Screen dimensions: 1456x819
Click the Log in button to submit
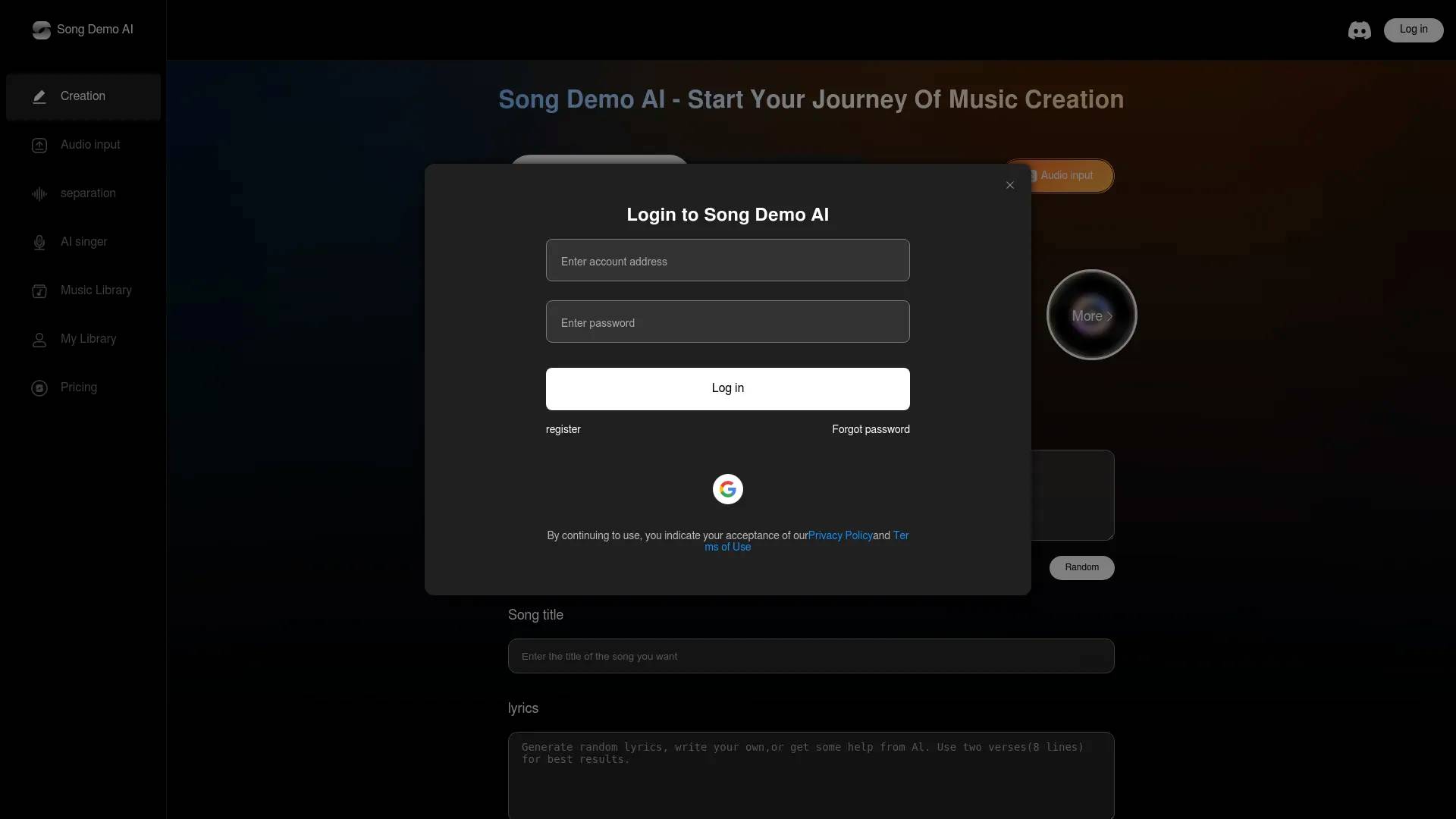pyautogui.click(x=727, y=388)
